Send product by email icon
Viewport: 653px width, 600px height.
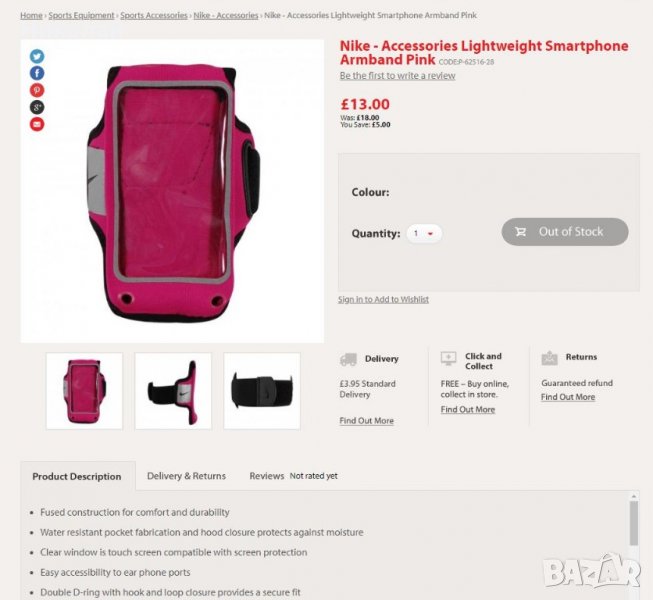(x=37, y=124)
